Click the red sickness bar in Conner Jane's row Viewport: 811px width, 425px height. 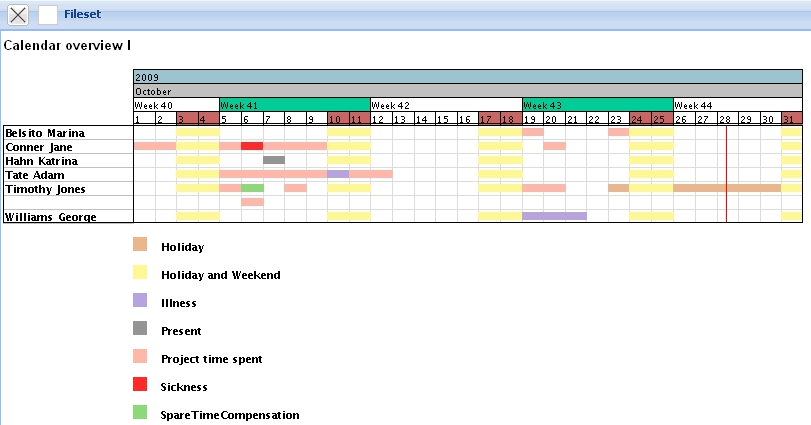click(x=252, y=146)
